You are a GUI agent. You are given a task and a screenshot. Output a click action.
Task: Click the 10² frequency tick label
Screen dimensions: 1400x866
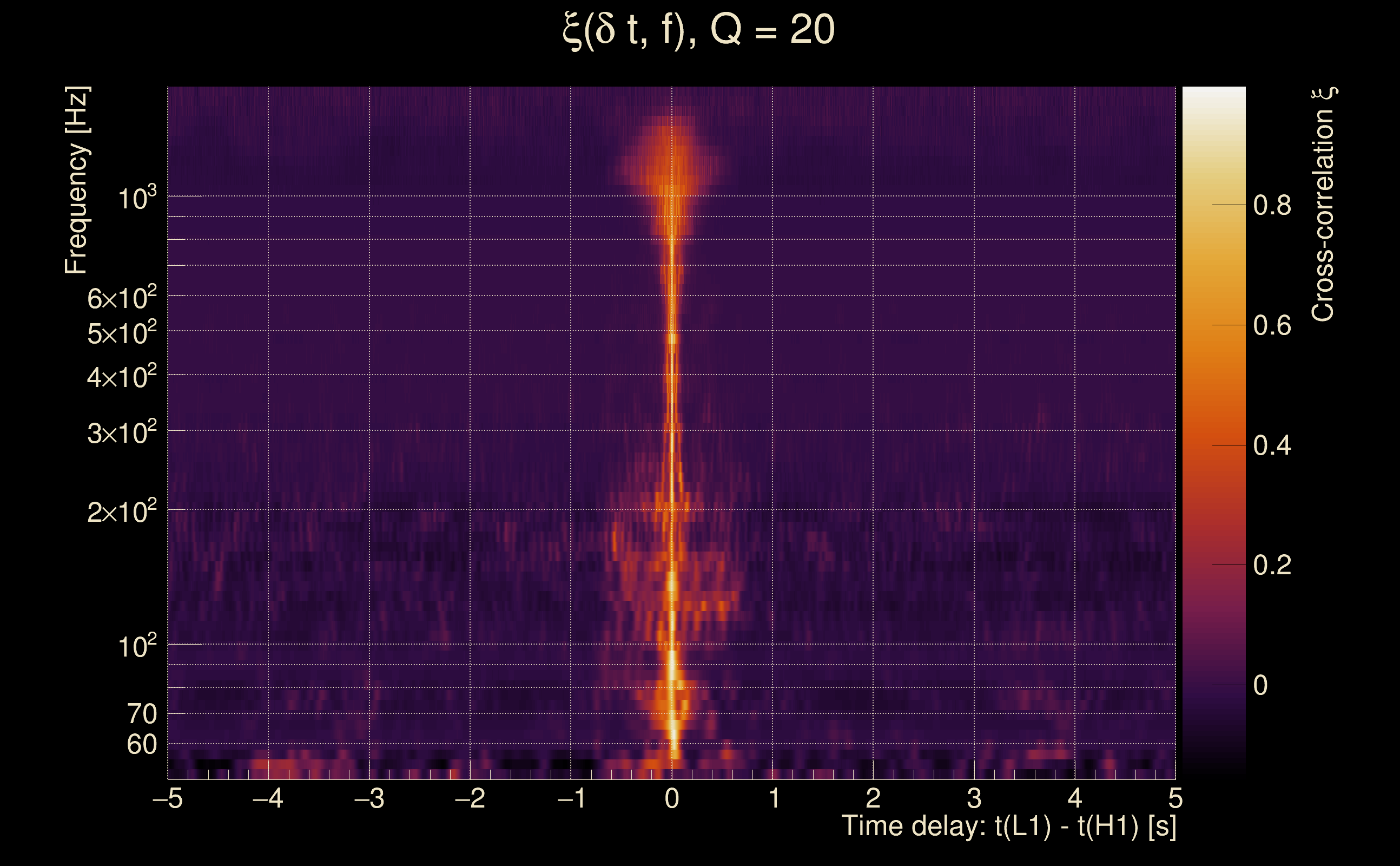coord(137,647)
